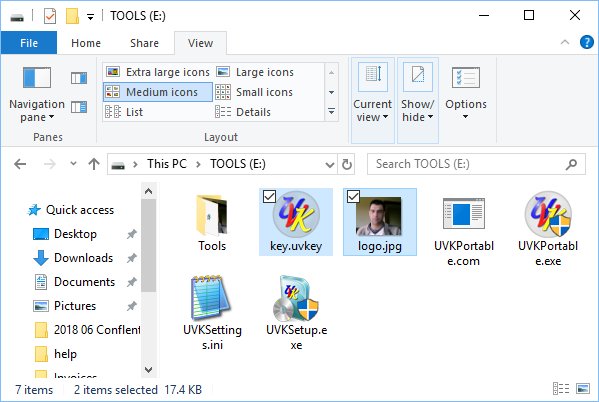Click the View ribbon tab
Image resolution: width=599 pixels, height=402 pixels.
201,43
